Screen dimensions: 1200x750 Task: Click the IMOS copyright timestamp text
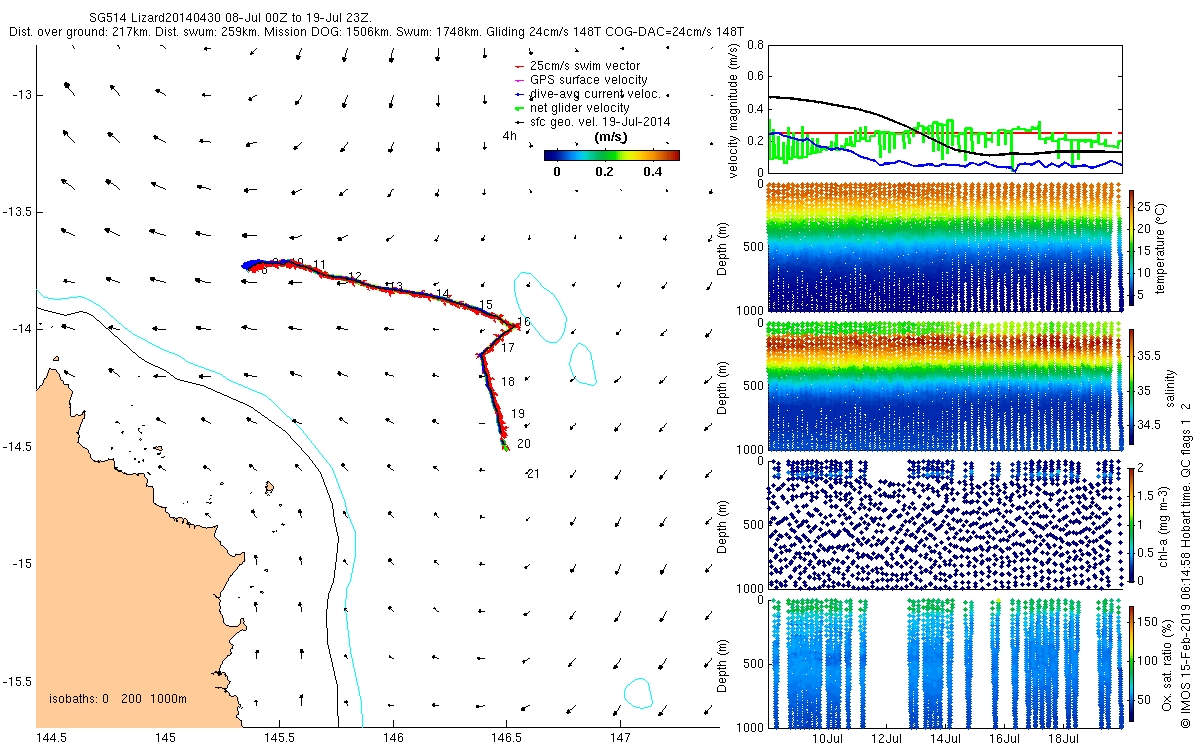[x=1185, y=565]
